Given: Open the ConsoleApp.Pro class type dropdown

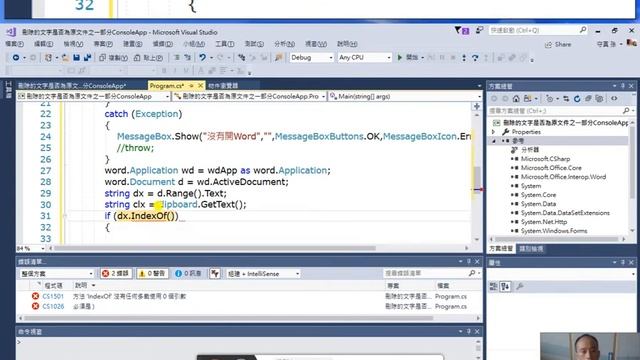Looking at the screenshot, I should point(249,96).
